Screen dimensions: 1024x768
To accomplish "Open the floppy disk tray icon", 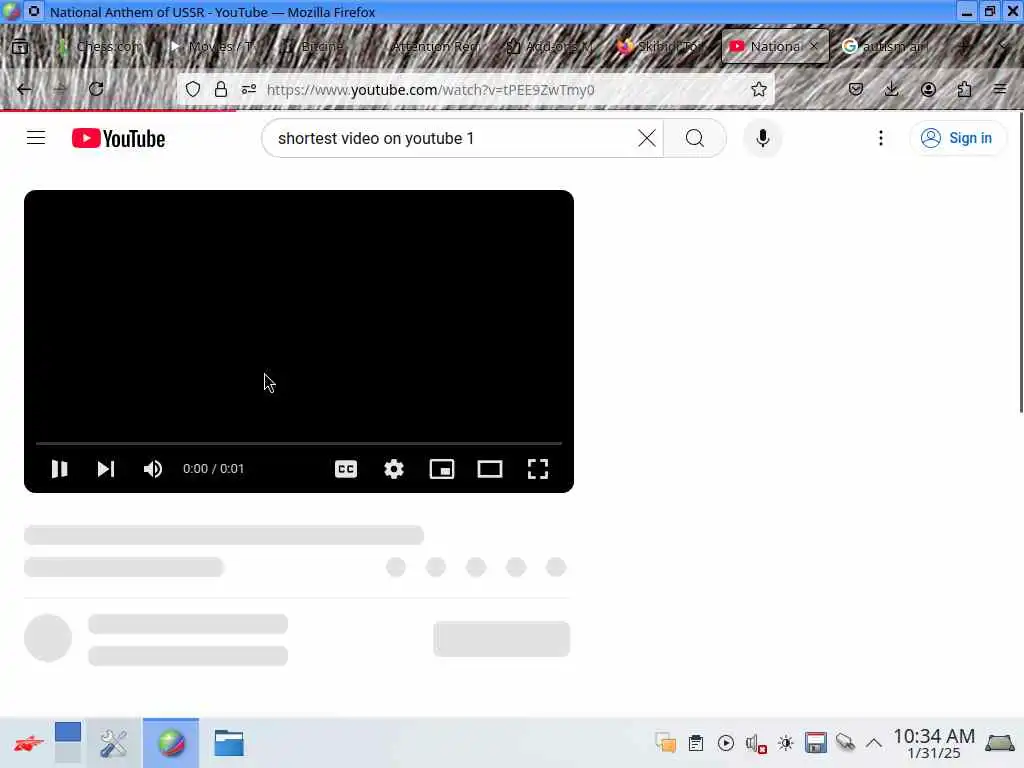I will [816, 743].
